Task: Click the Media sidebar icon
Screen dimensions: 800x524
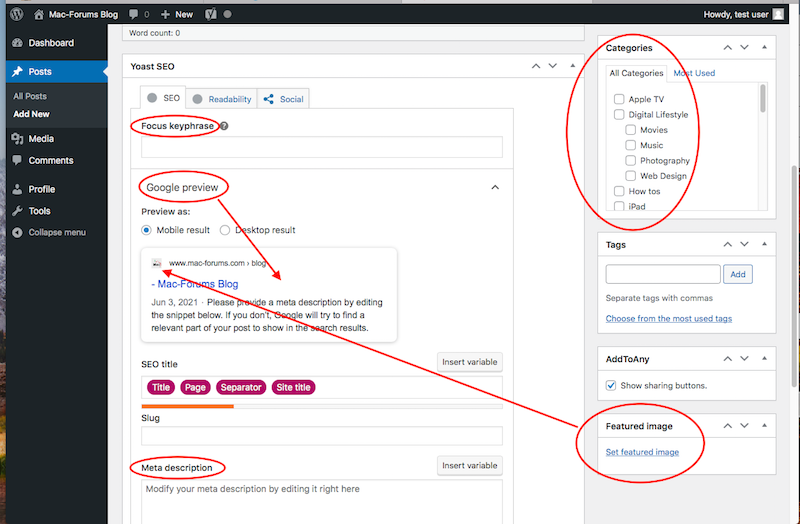Action: [x=17, y=139]
